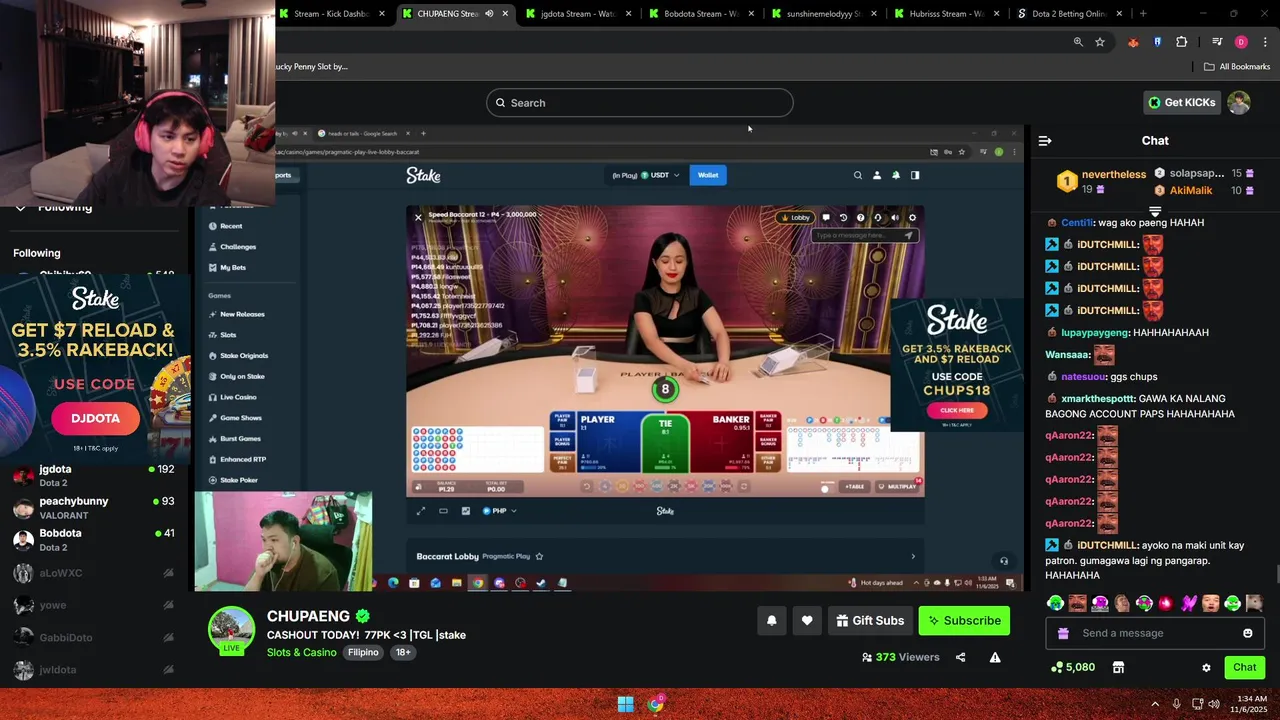This screenshot has height=720, width=1280.
Task: Click the pink flame emote in the quick bar
Action: point(1166,603)
